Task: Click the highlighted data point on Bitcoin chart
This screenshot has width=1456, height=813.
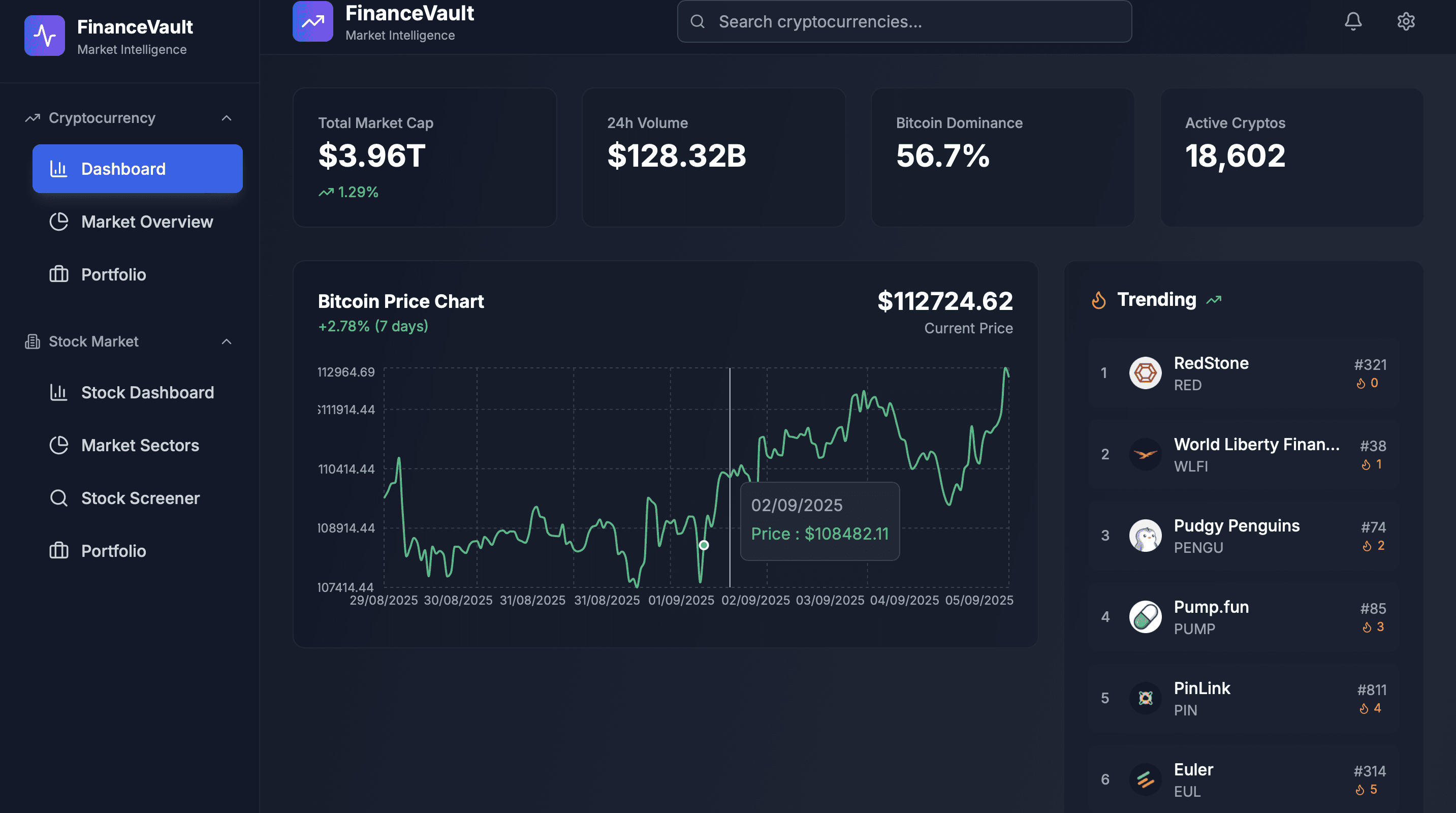Action: click(704, 545)
